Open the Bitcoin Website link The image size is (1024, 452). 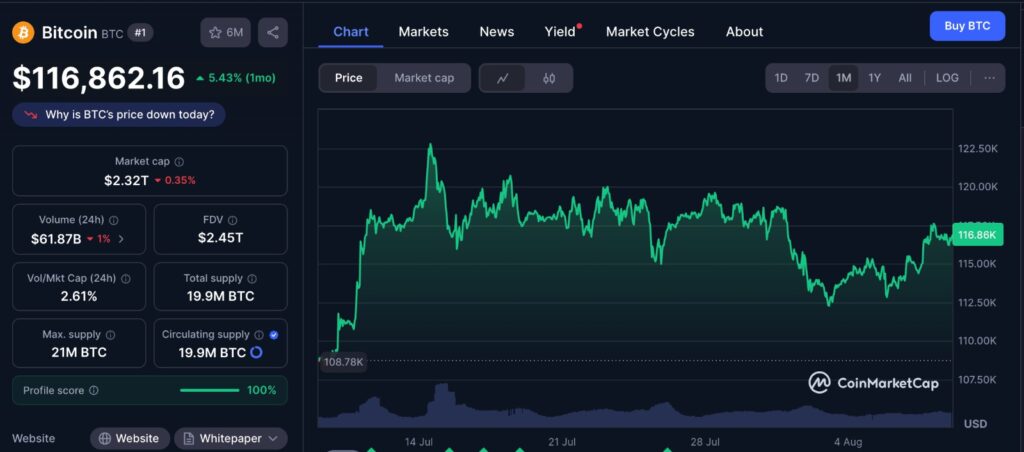130,438
